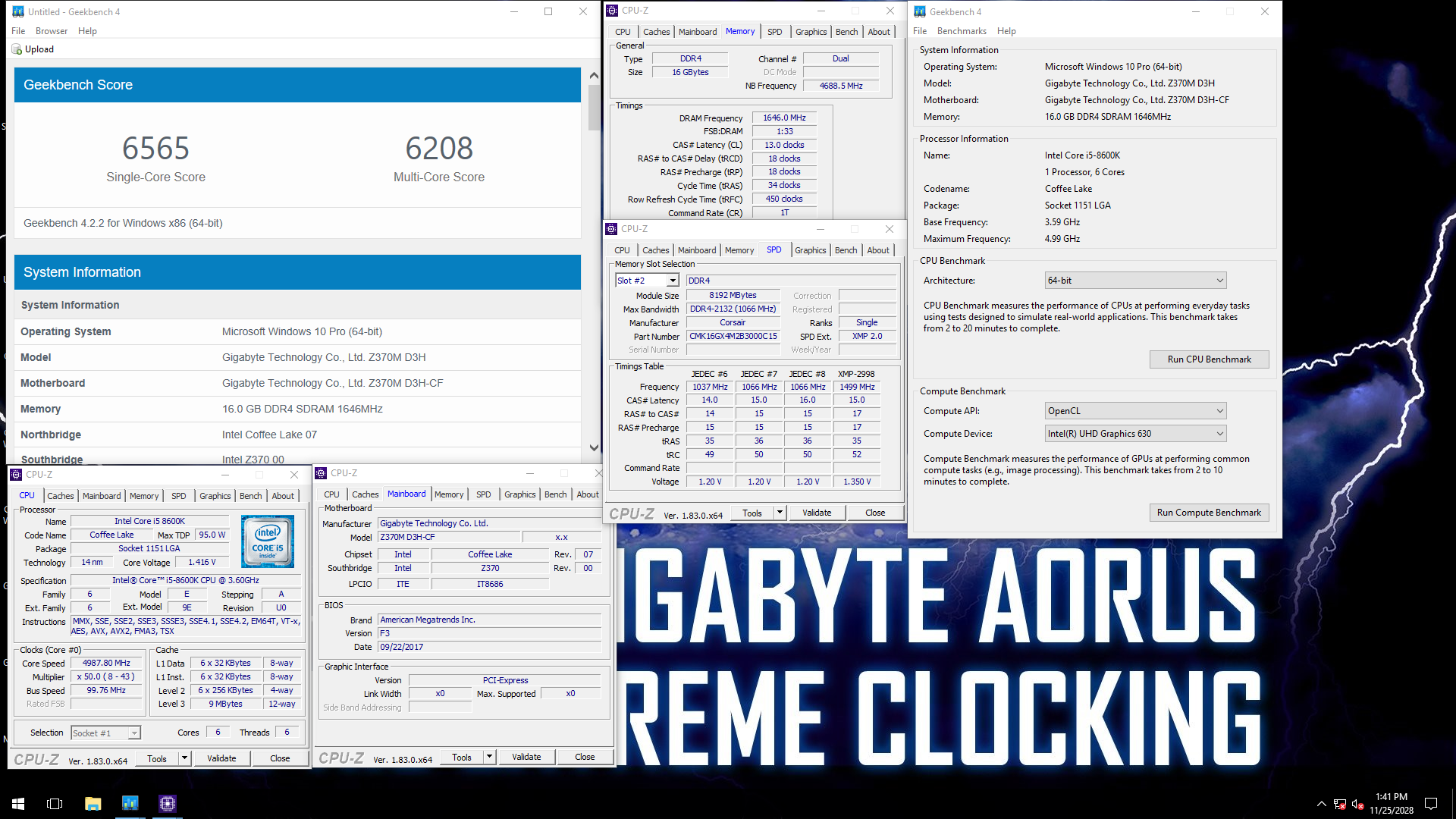Viewport: 1456px width, 819px height.
Task: Click the Core Speed value 4987.80 MHz
Action: point(106,663)
